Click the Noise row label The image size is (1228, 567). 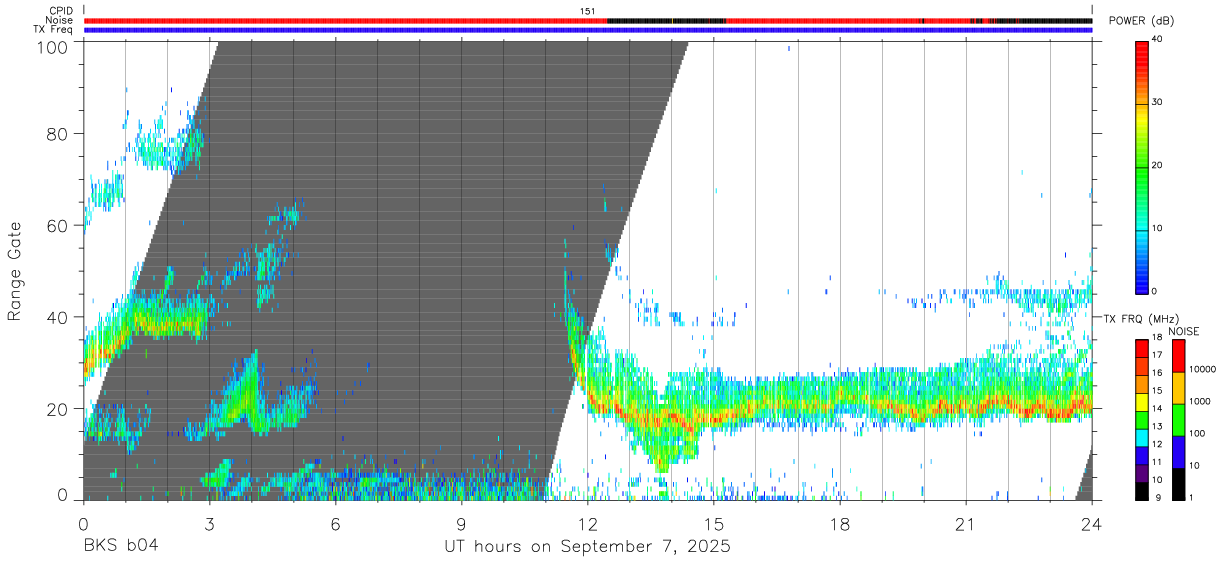point(60,20)
